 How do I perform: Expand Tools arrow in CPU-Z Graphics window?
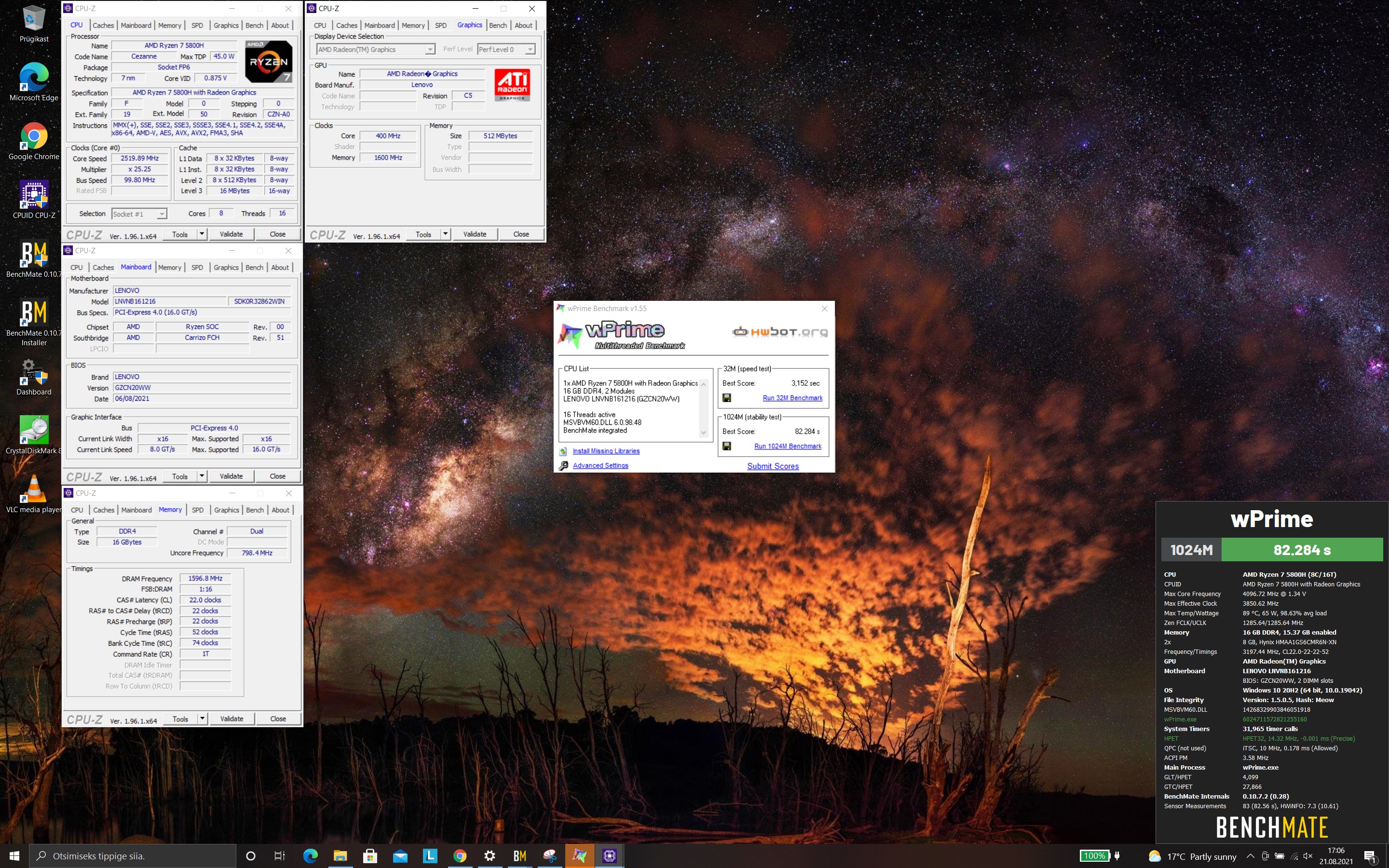click(x=445, y=234)
